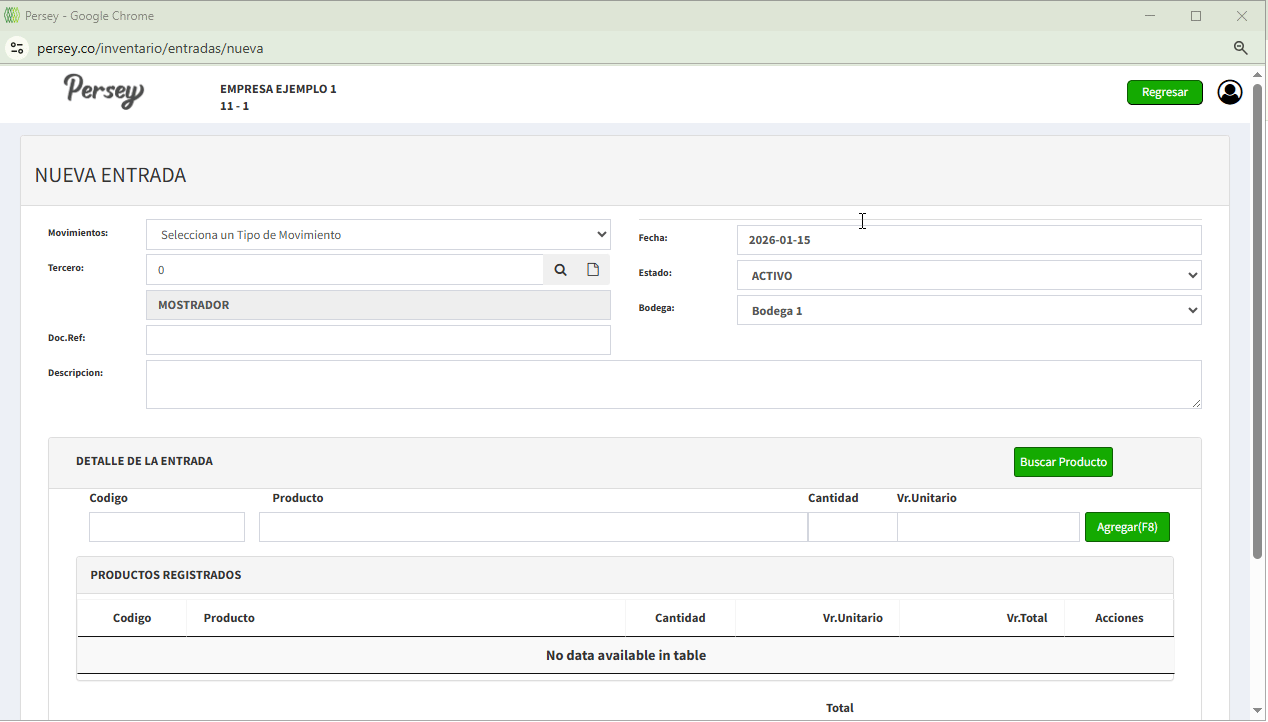Click the Persey logo
Screen dimensions: 1268x722
(x=104, y=90)
